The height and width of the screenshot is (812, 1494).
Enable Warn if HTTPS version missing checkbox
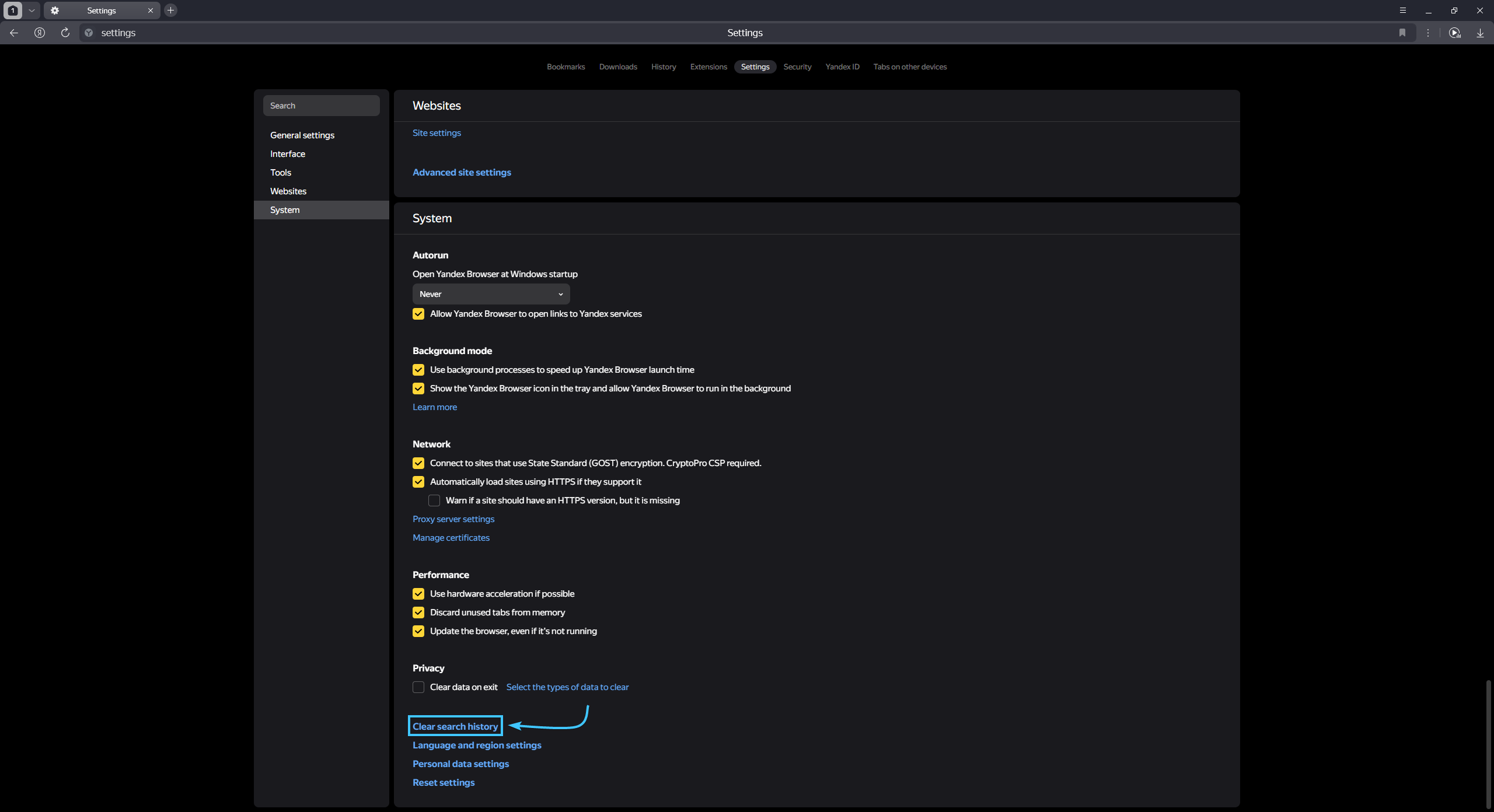pyautogui.click(x=434, y=501)
